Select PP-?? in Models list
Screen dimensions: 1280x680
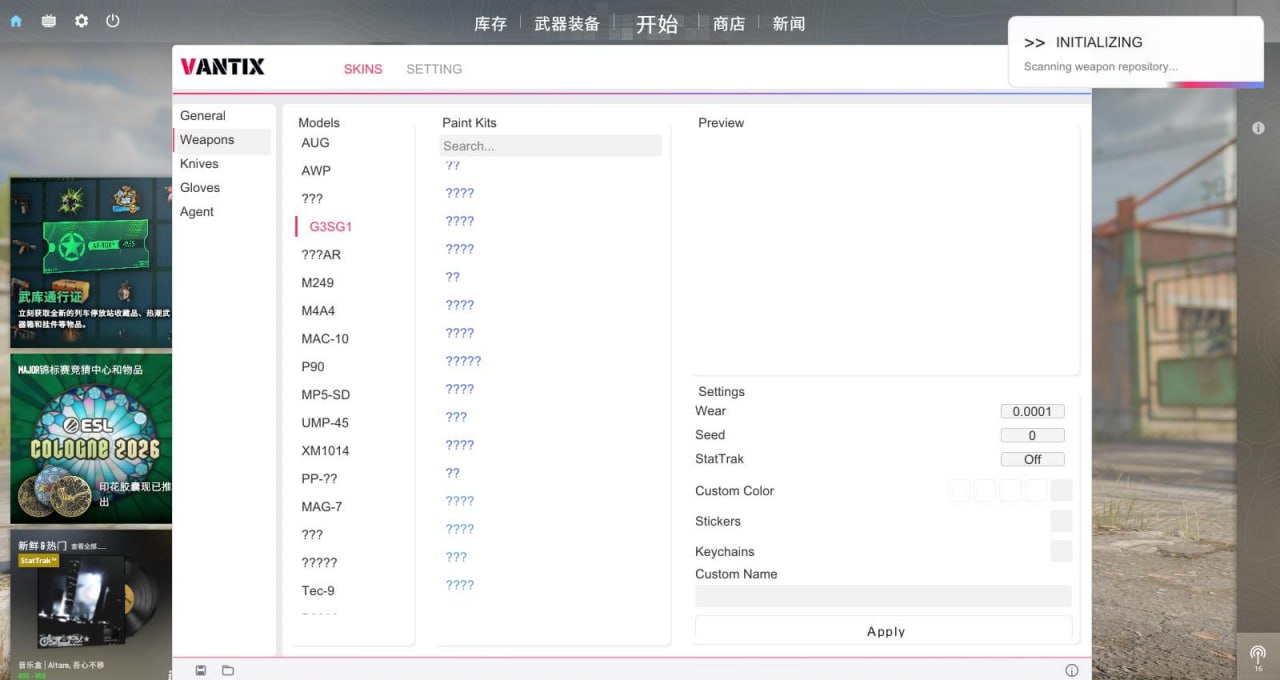(x=320, y=479)
